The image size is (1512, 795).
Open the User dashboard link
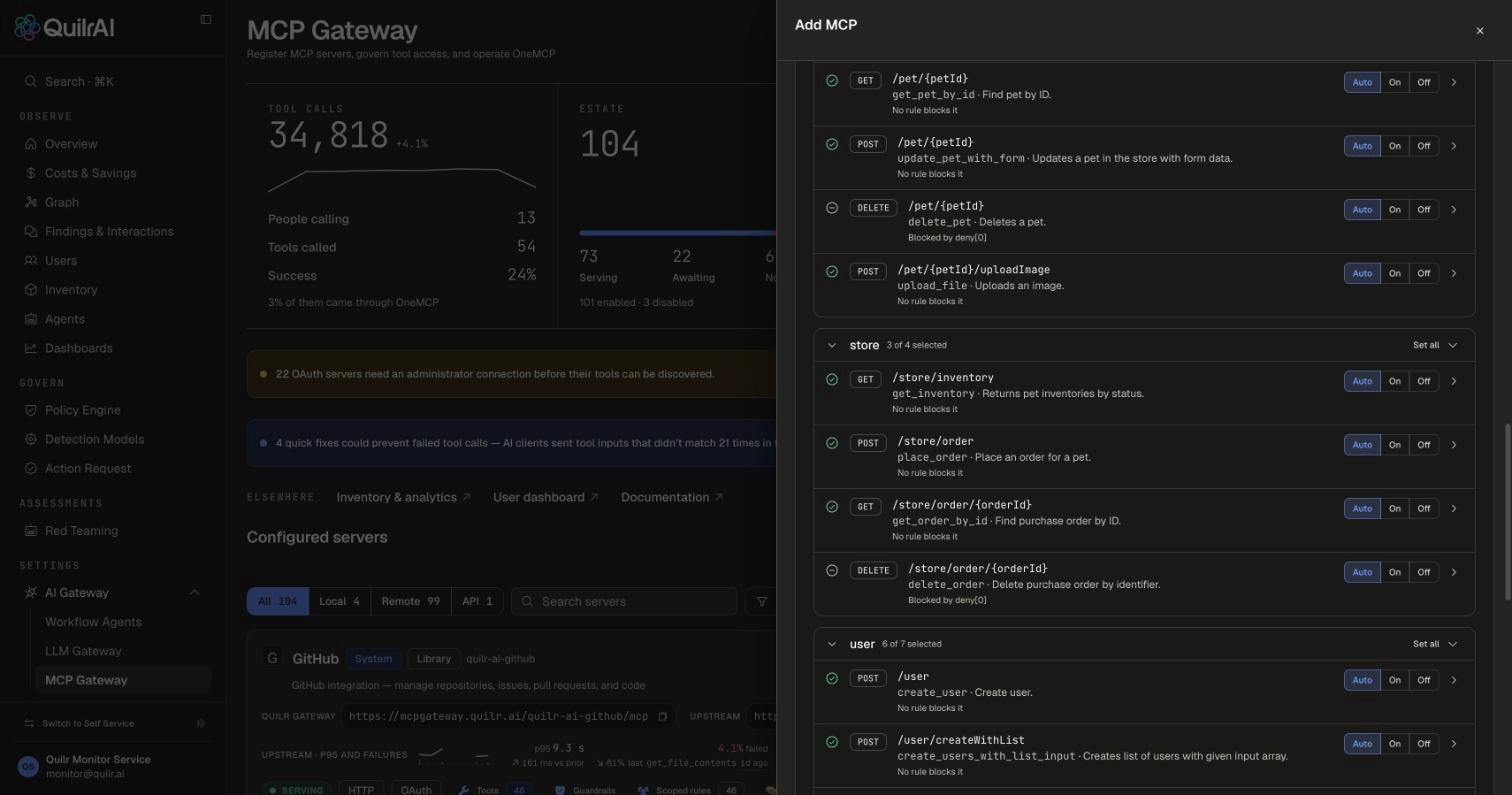(x=546, y=497)
